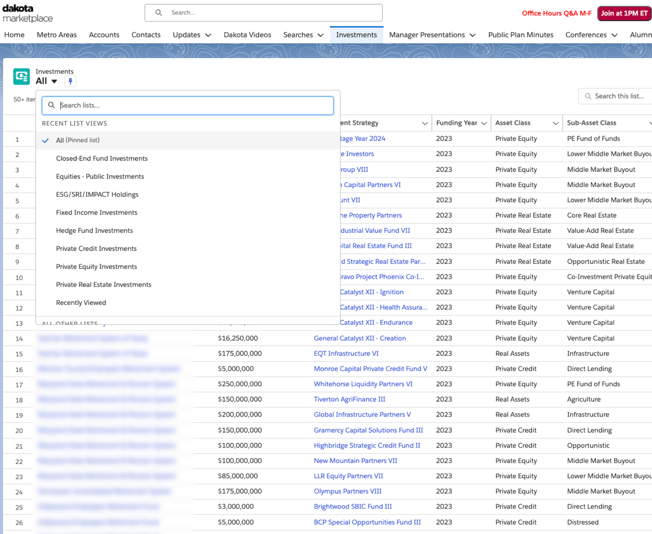Viewport: 652px width, 534px height.
Task: Select Private Real Estate Investments list
Action: [104, 284]
